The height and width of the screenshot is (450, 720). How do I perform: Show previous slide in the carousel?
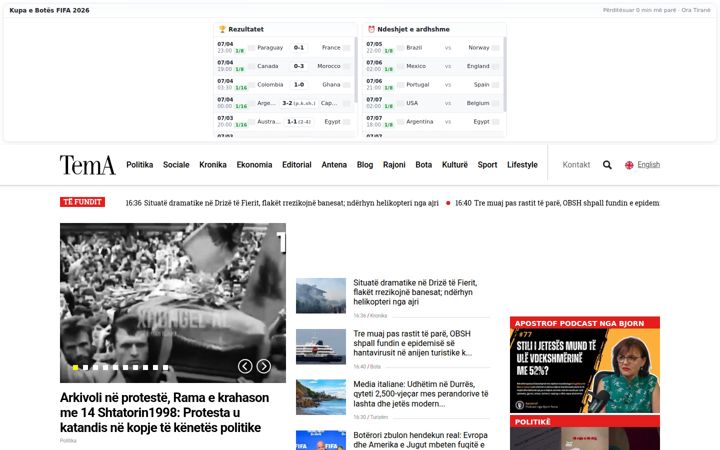245,366
